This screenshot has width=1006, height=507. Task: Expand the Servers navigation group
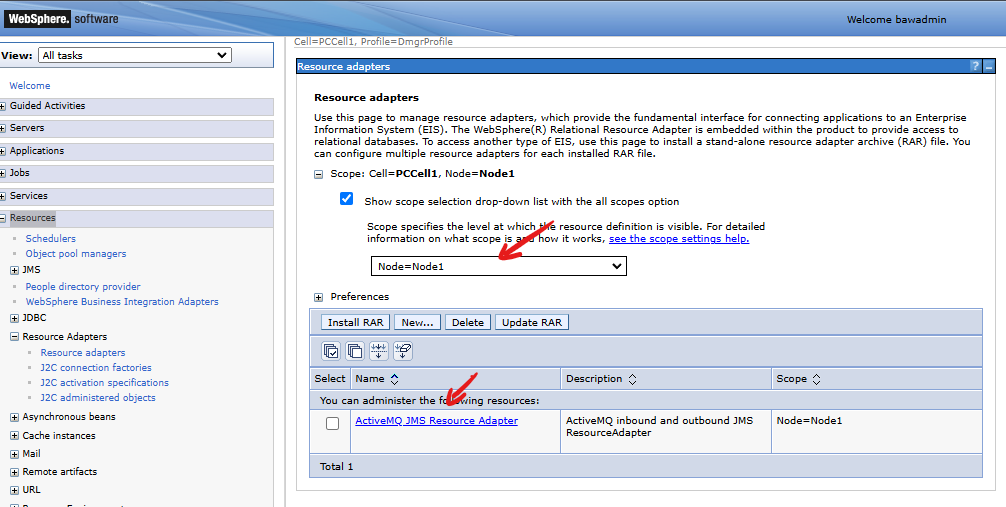pos(3,129)
